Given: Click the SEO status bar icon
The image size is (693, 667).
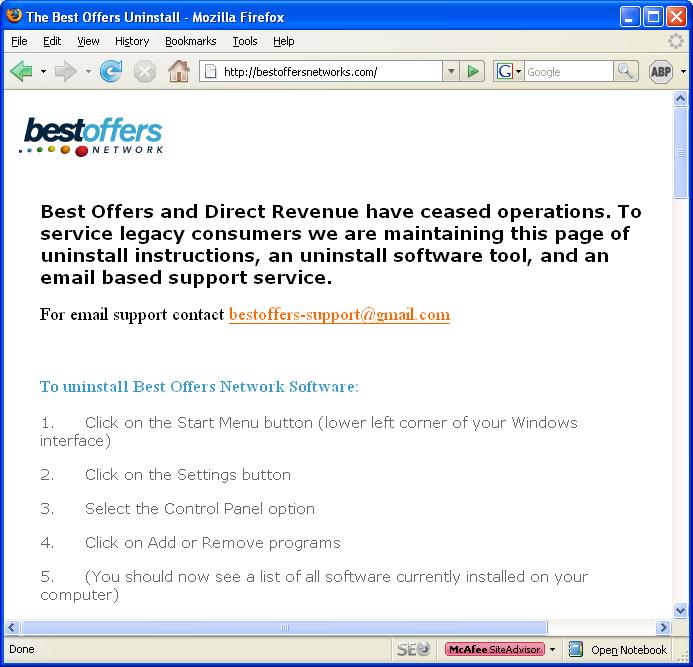Looking at the screenshot, I should [413, 649].
